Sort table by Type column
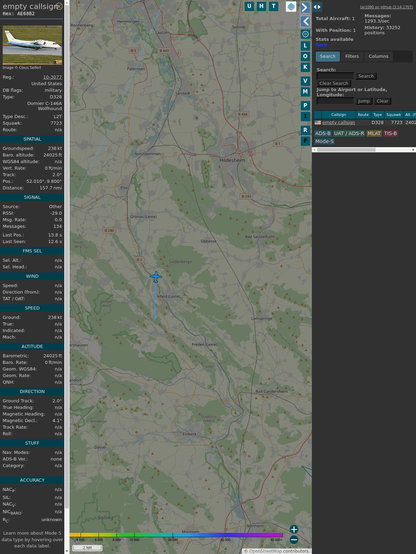The image size is (416, 554). [377, 115]
